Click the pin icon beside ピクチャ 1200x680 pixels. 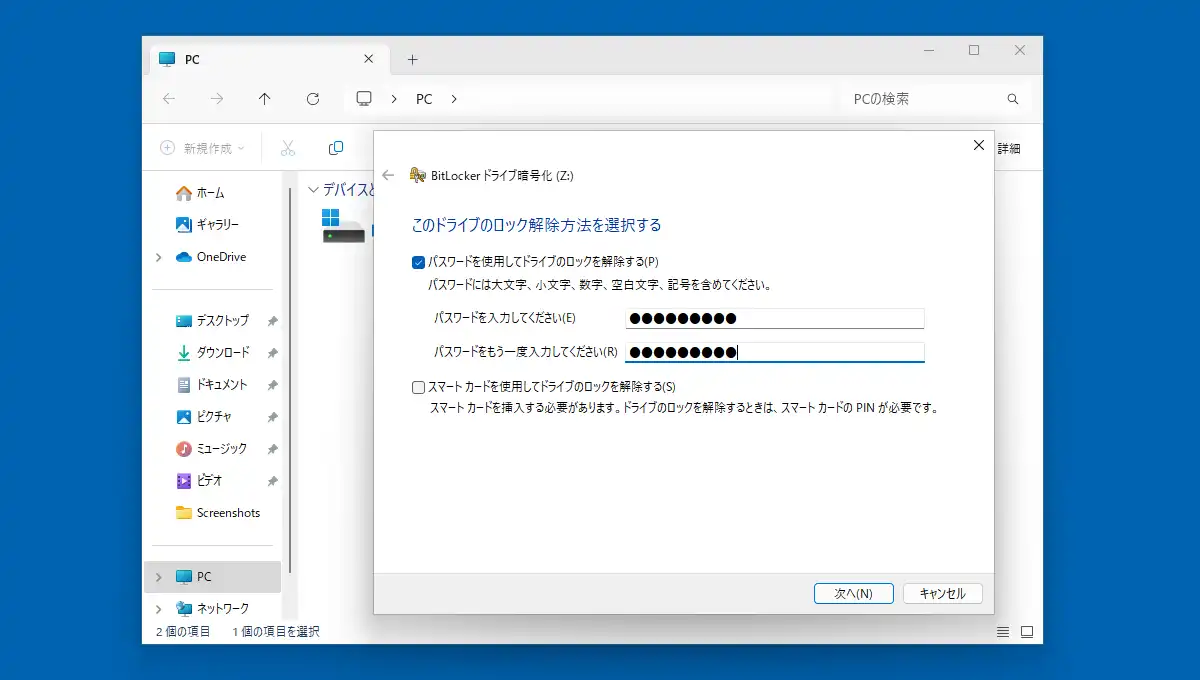pyautogui.click(x=272, y=417)
